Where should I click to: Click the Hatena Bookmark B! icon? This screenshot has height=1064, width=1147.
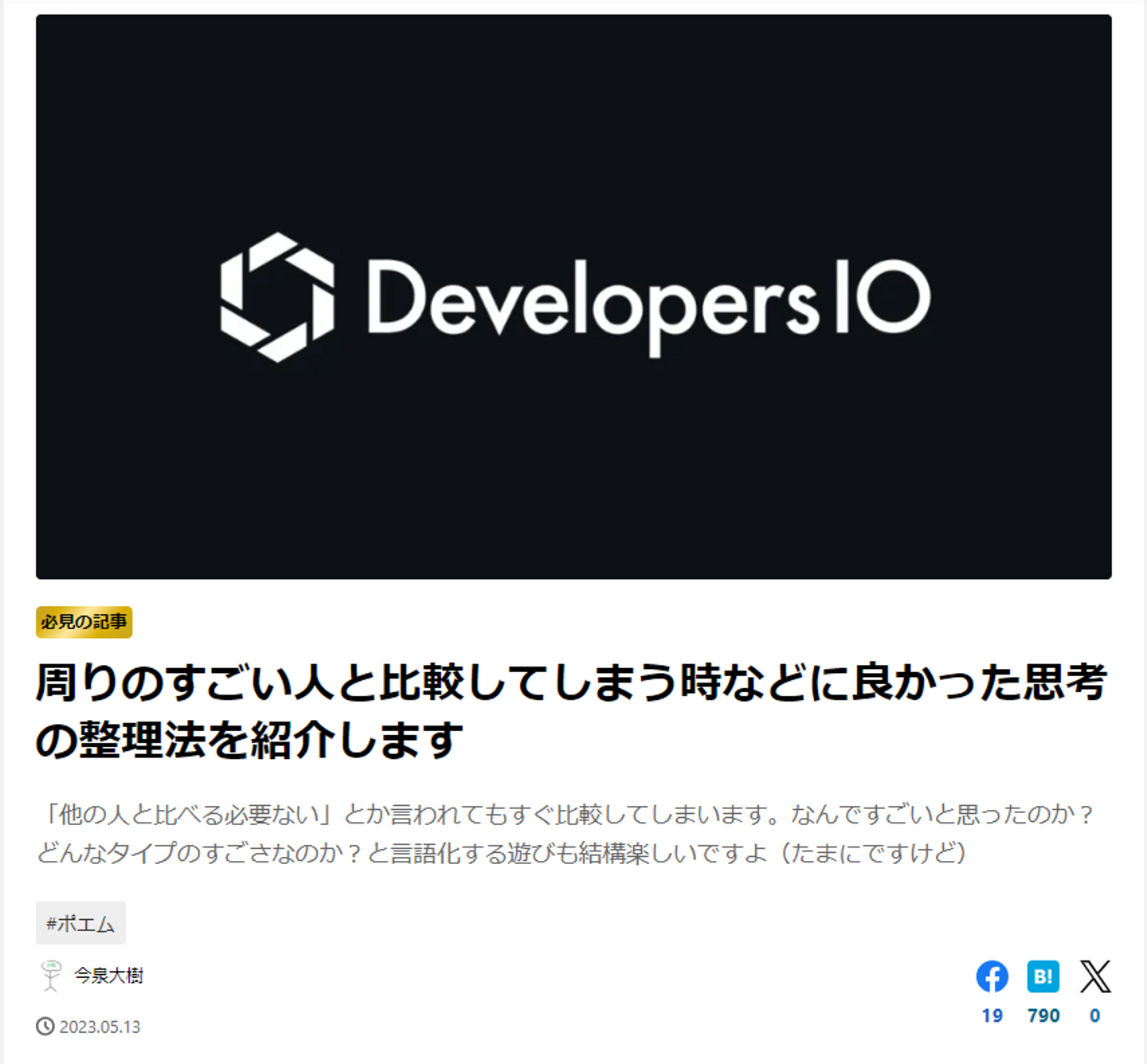coord(1043,976)
